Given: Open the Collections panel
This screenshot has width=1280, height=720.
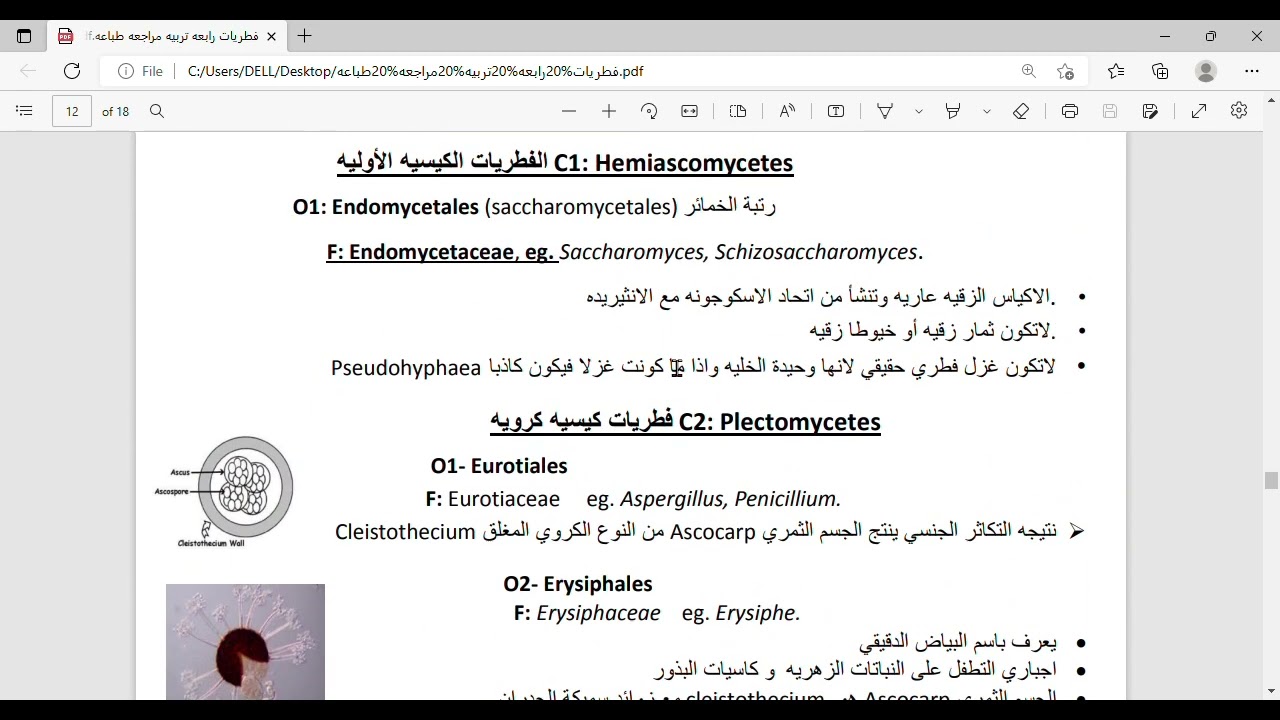Looking at the screenshot, I should tap(1160, 71).
